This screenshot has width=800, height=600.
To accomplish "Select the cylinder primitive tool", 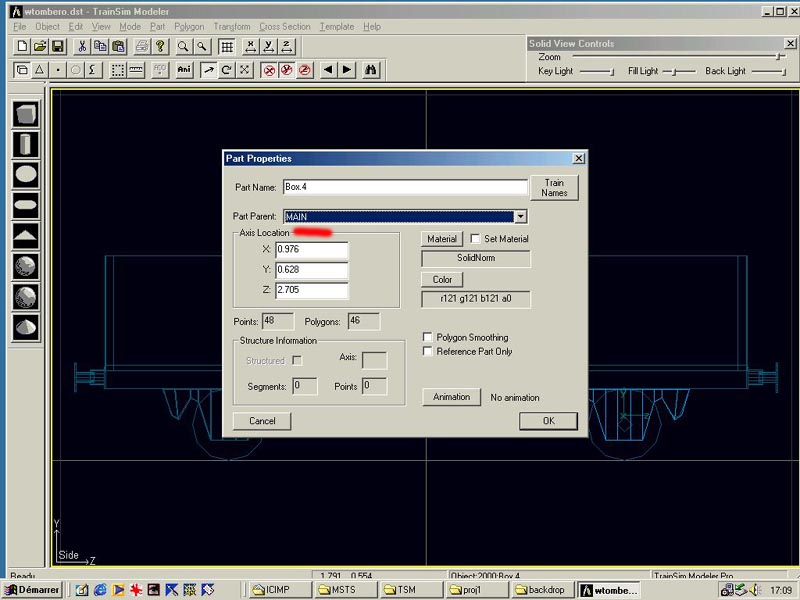I will (26, 144).
